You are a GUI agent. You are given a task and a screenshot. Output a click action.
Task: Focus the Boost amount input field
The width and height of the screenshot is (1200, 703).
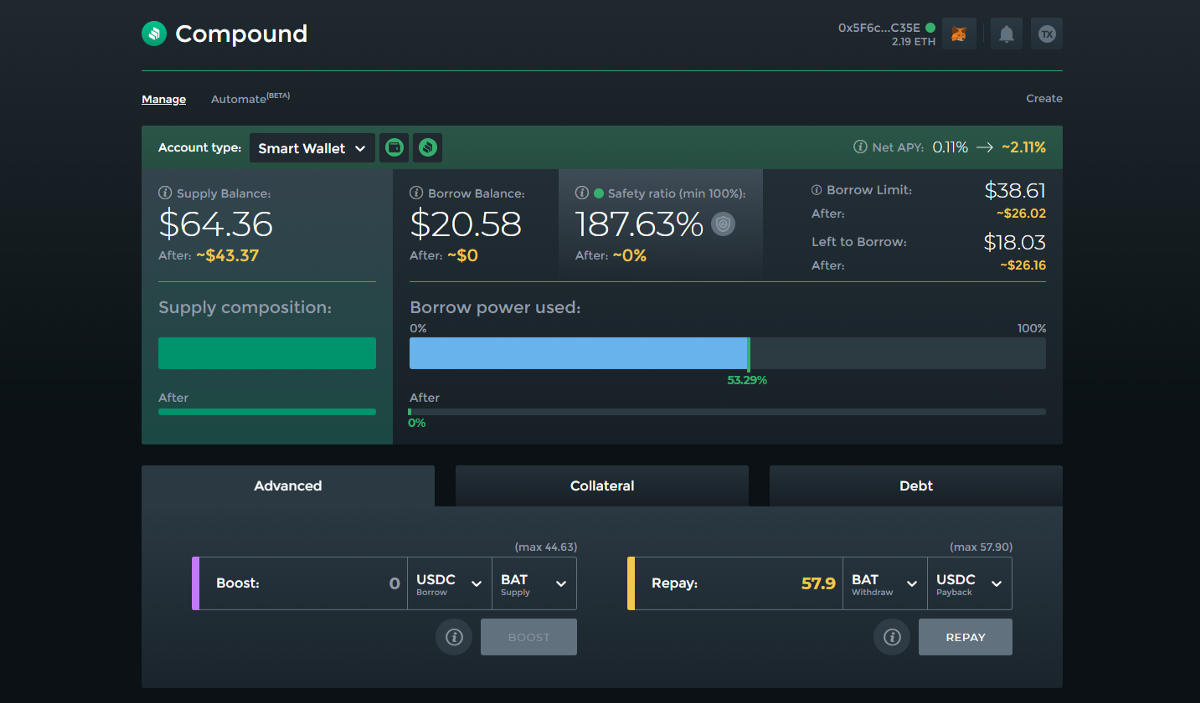pos(304,583)
